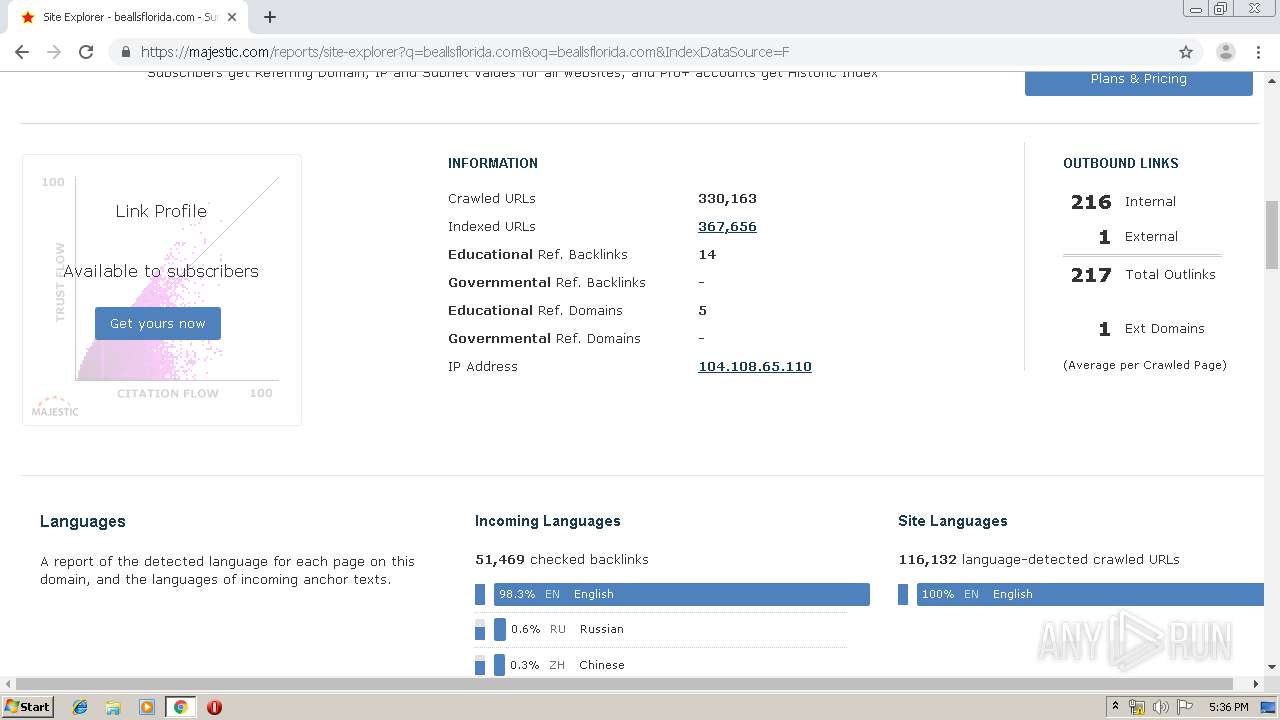
Task: Go back to the previous page
Action: (x=22, y=52)
